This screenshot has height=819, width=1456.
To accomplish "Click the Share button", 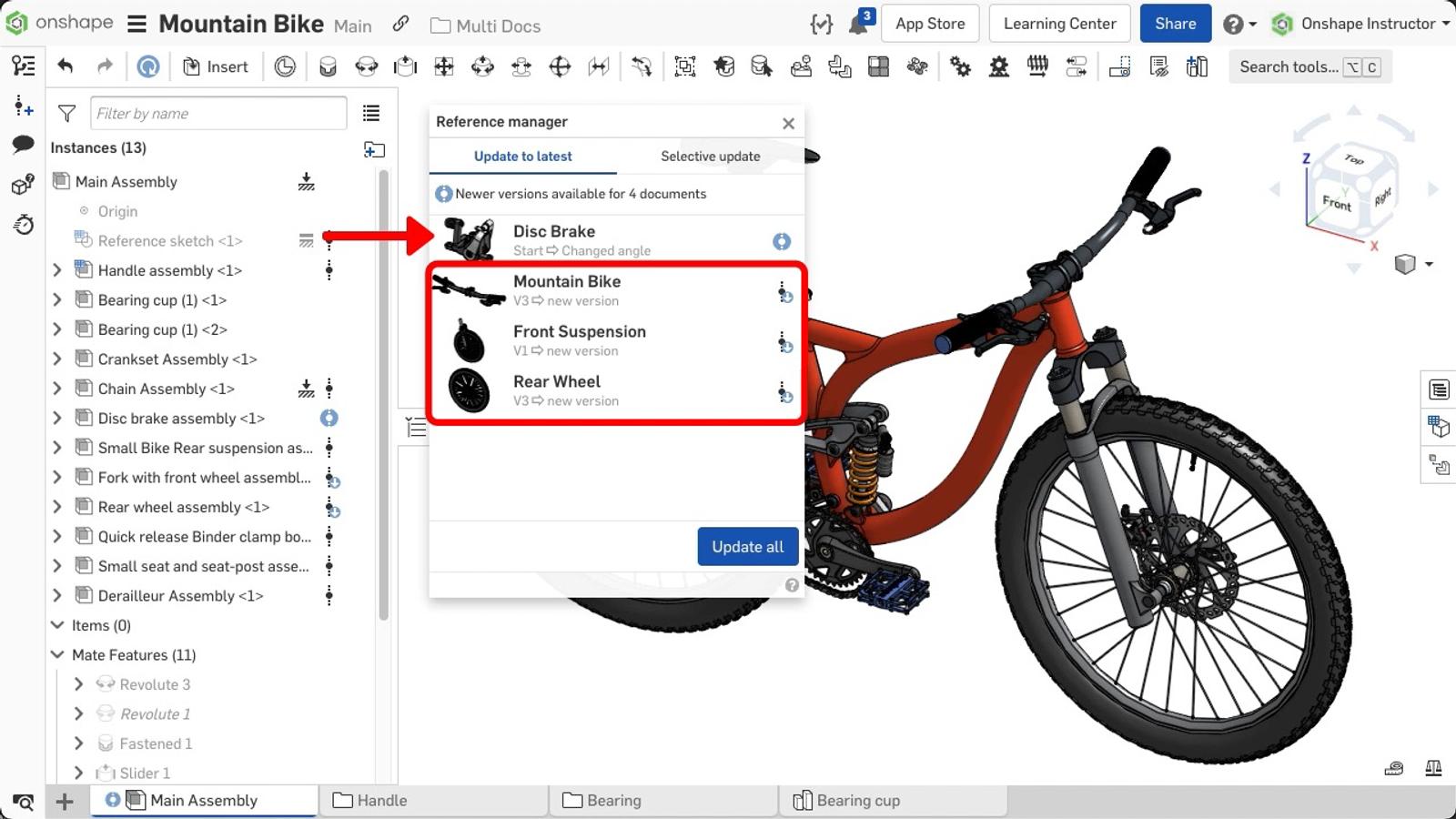I will click(1175, 23).
